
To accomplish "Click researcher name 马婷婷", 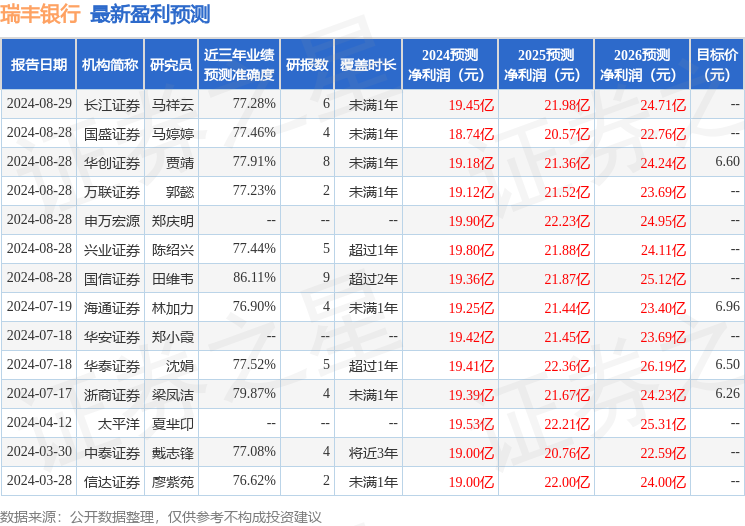I will [x=173, y=134].
